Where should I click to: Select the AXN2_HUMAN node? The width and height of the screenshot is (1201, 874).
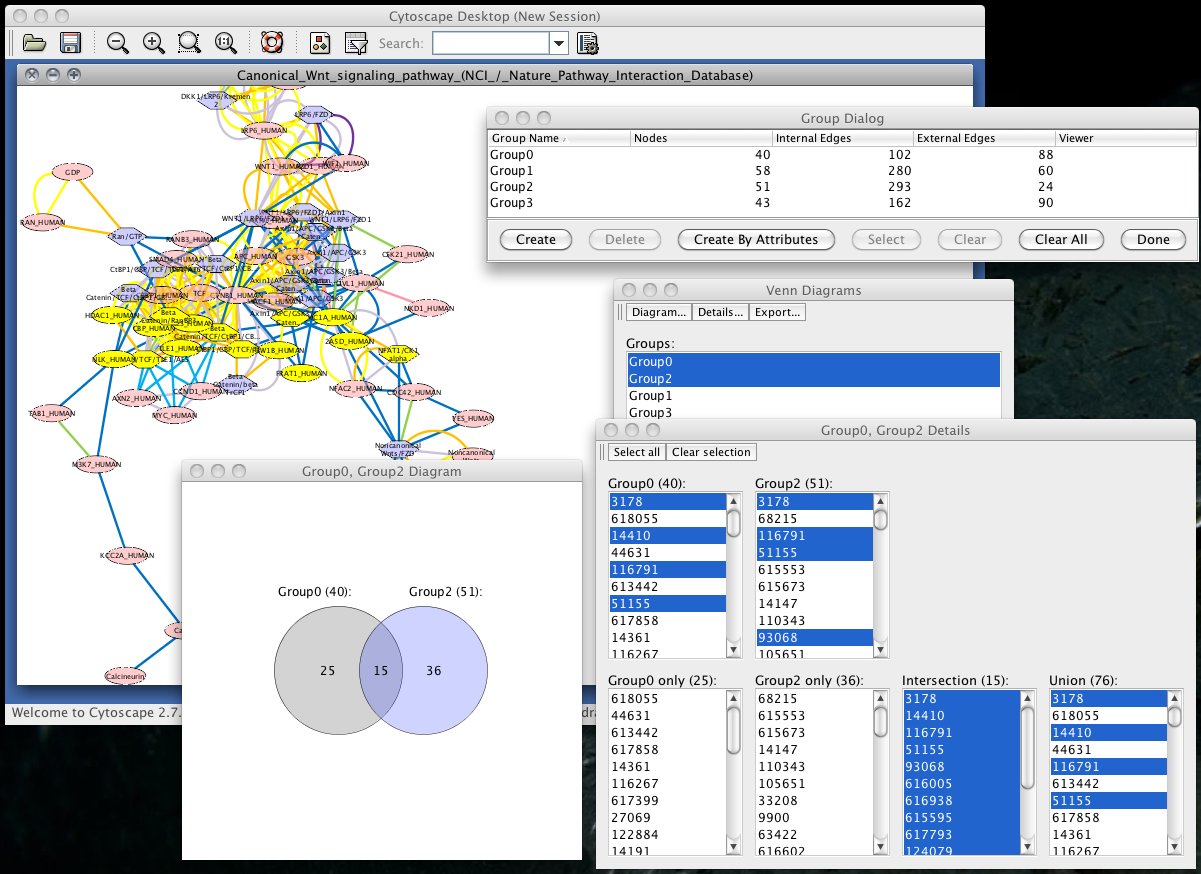[x=136, y=397]
